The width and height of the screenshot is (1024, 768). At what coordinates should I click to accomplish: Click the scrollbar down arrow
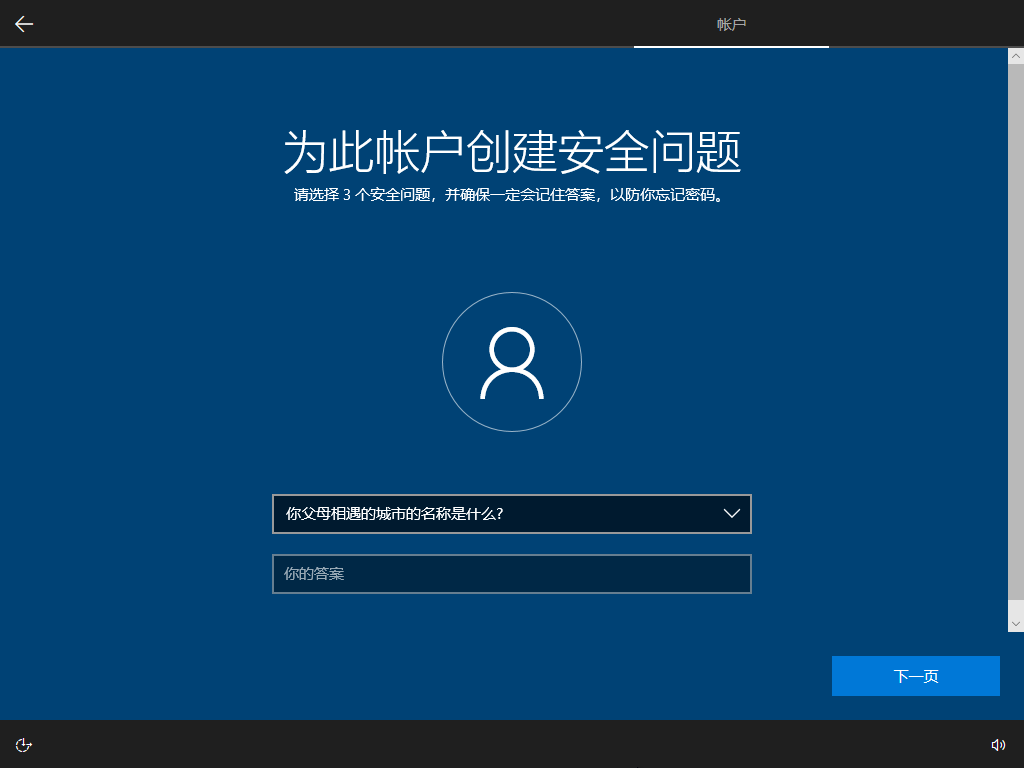[1016, 624]
